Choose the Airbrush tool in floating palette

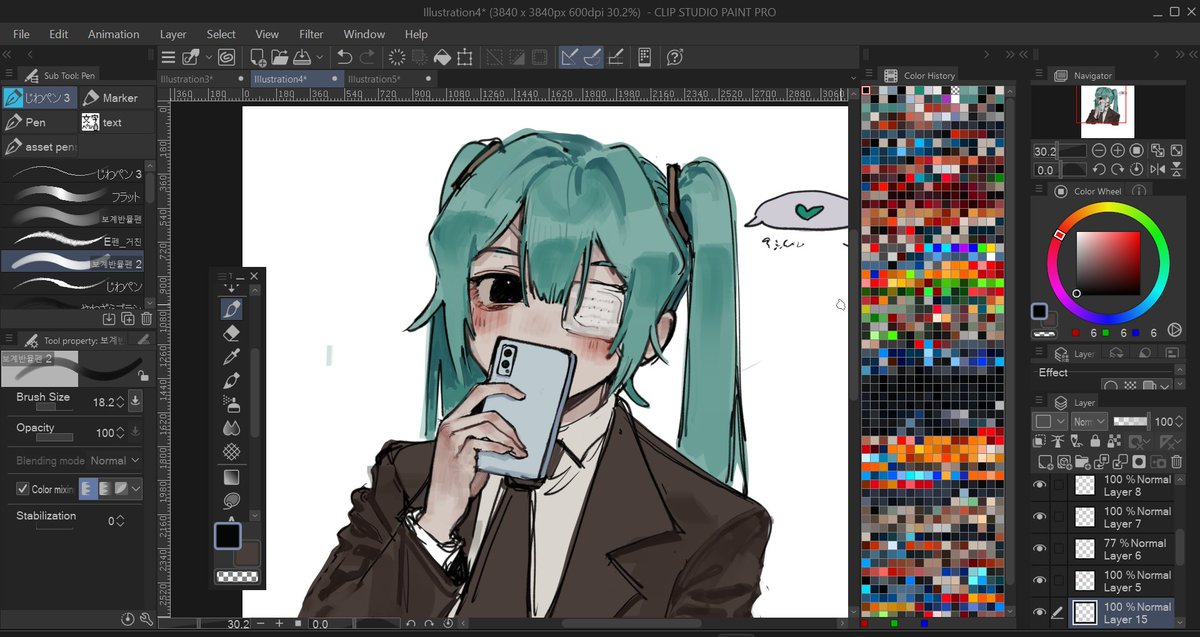click(x=232, y=405)
